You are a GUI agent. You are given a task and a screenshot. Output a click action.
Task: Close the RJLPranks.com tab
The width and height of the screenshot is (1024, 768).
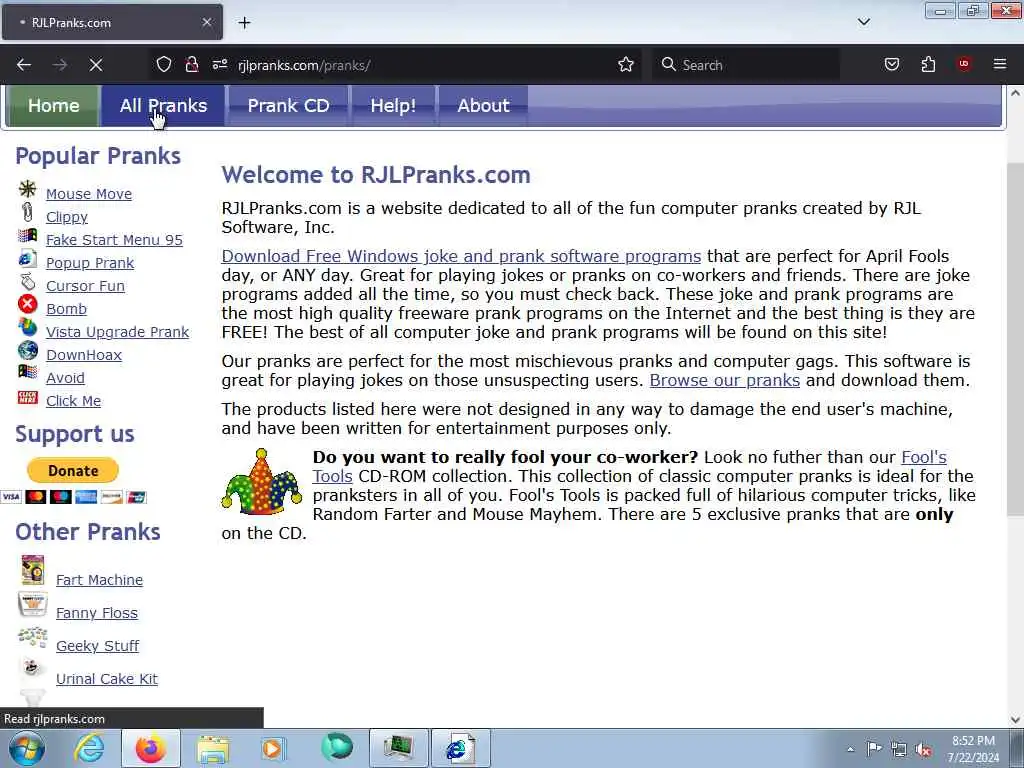pos(207,22)
